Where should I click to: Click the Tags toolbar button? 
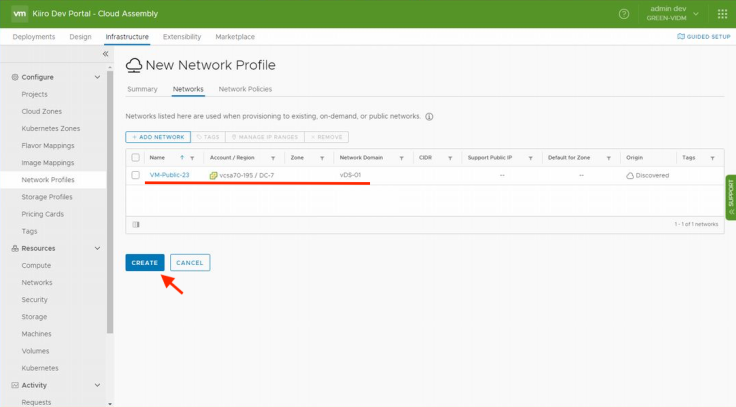208,137
